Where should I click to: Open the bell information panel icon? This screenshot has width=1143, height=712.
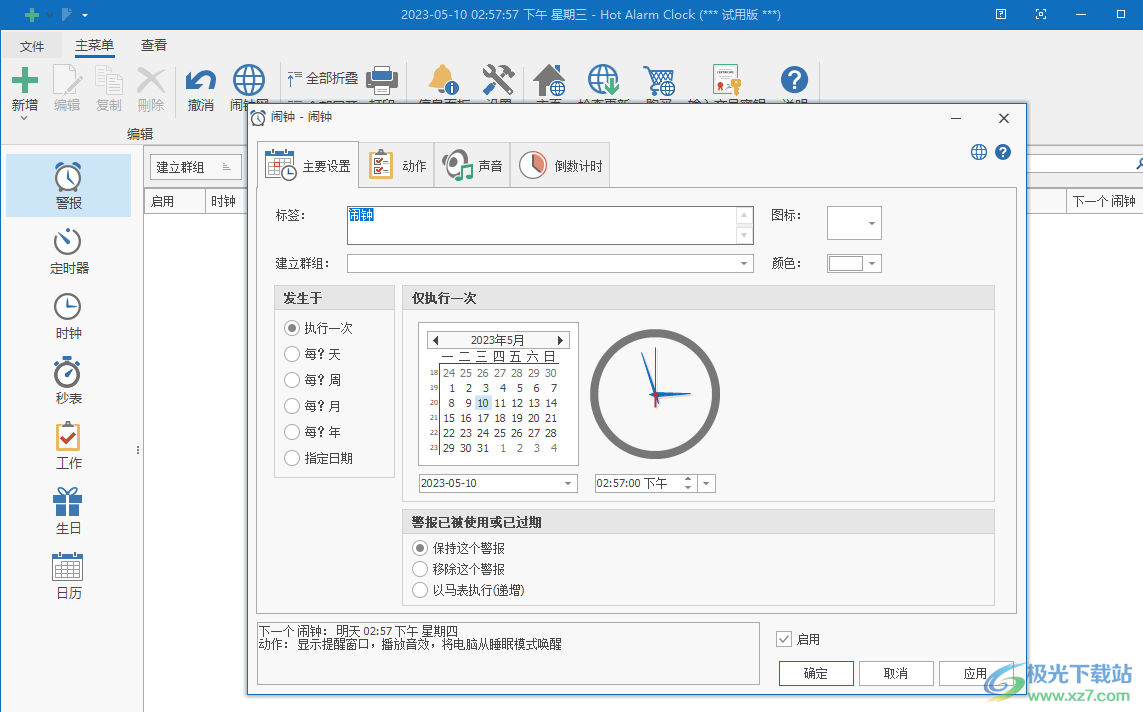(x=443, y=80)
